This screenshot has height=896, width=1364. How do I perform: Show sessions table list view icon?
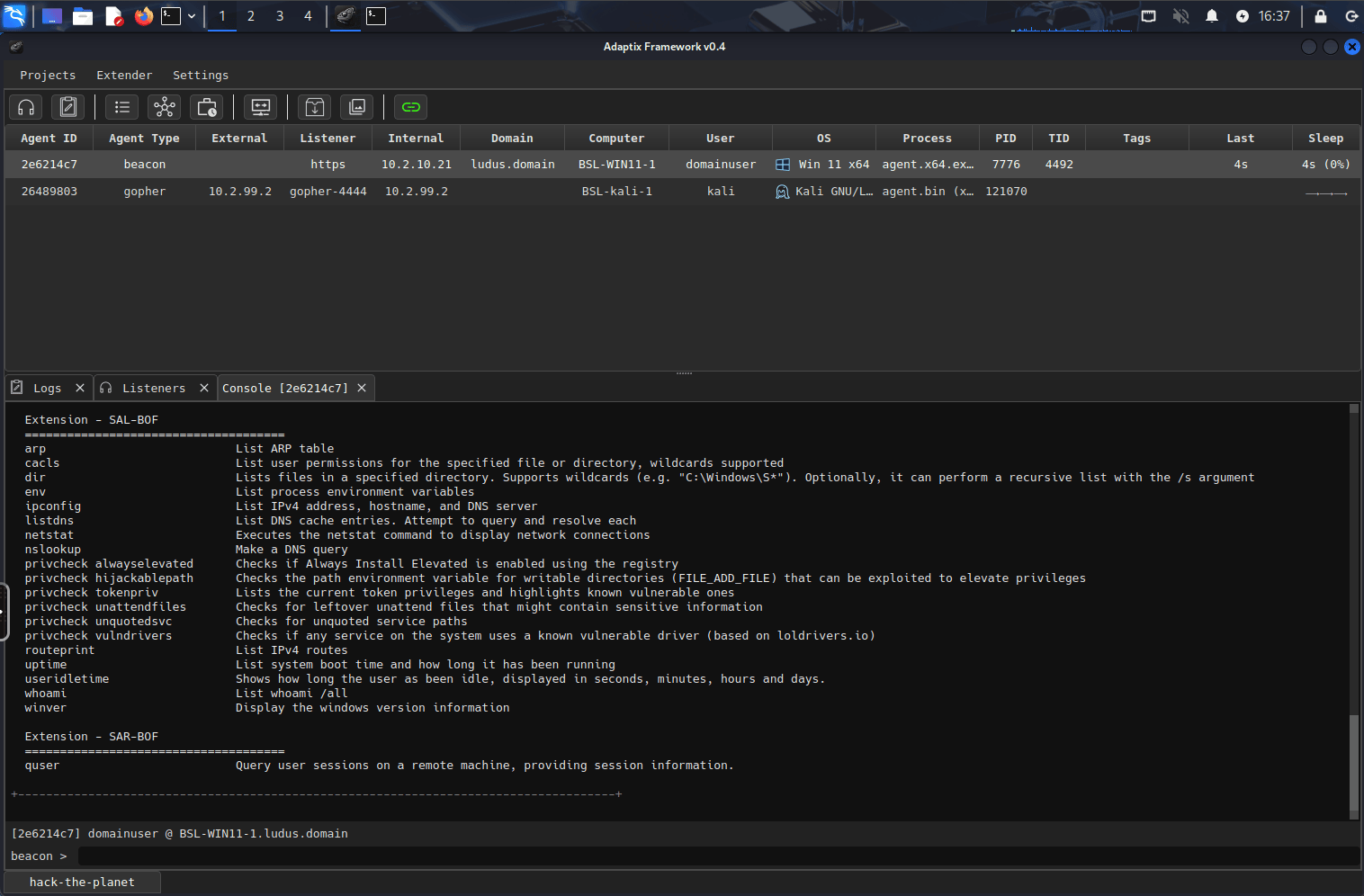point(122,107)
